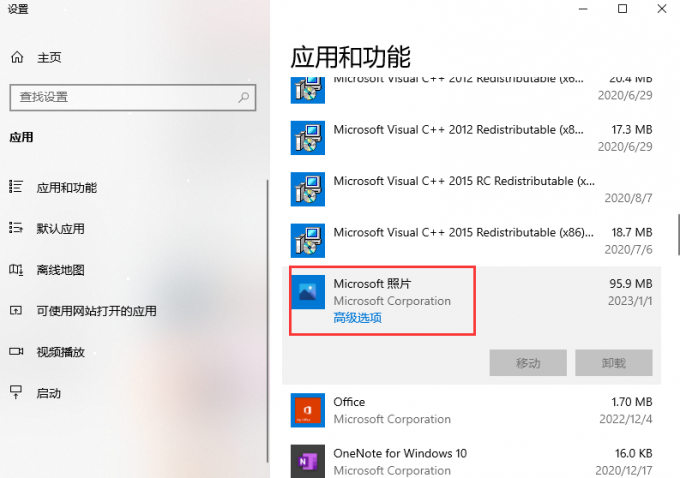Click the Visual C++ 2015 RC Redistributable icon

[x=307, y=189]
